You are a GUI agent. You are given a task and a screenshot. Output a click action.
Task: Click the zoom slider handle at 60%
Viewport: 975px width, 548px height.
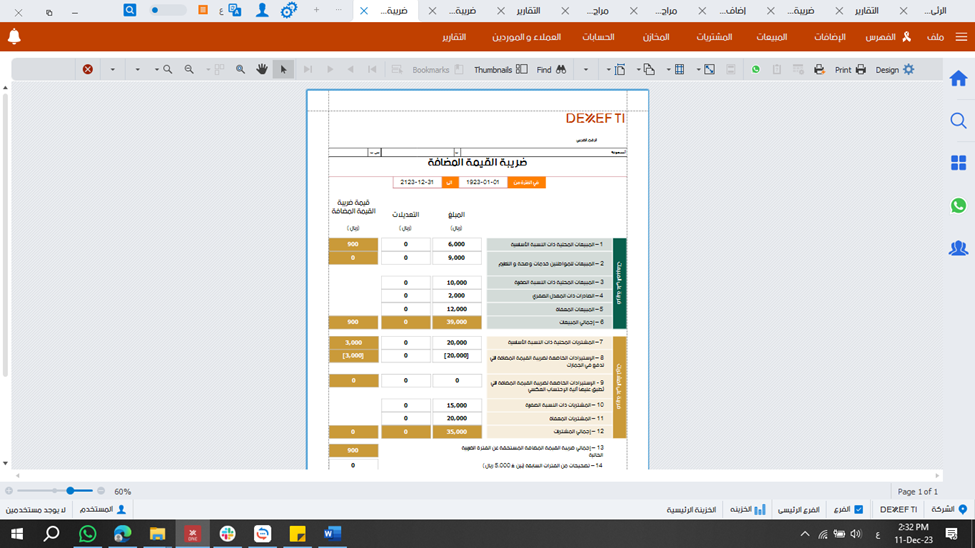(x=71, y=491)
